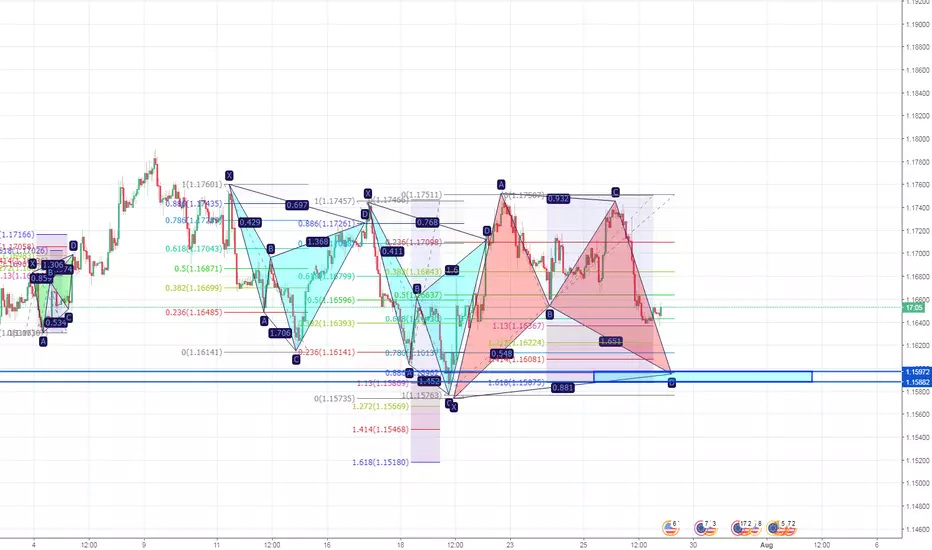Viewport: 932px width, 550px height.
Task: Select the 0.429 ratio label
Action: [x=250, y=222]
